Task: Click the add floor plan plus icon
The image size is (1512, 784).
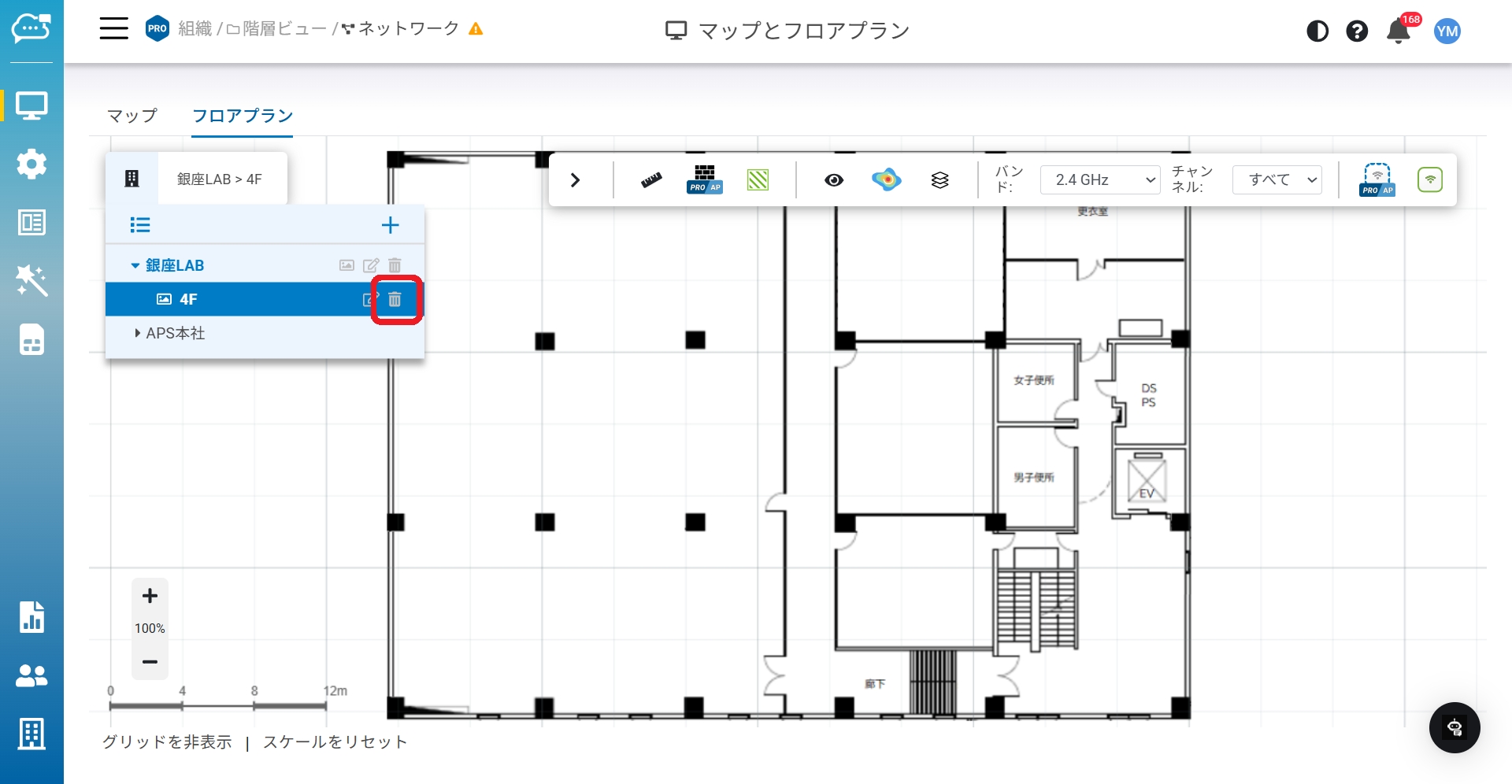Action: [x=390, y=226]
